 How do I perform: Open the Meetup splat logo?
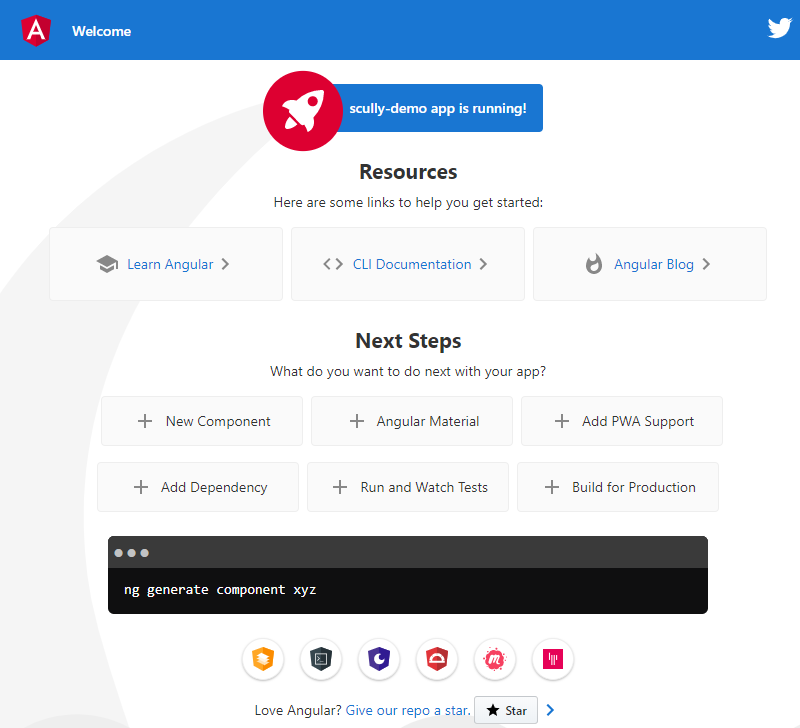pos(495,659)
